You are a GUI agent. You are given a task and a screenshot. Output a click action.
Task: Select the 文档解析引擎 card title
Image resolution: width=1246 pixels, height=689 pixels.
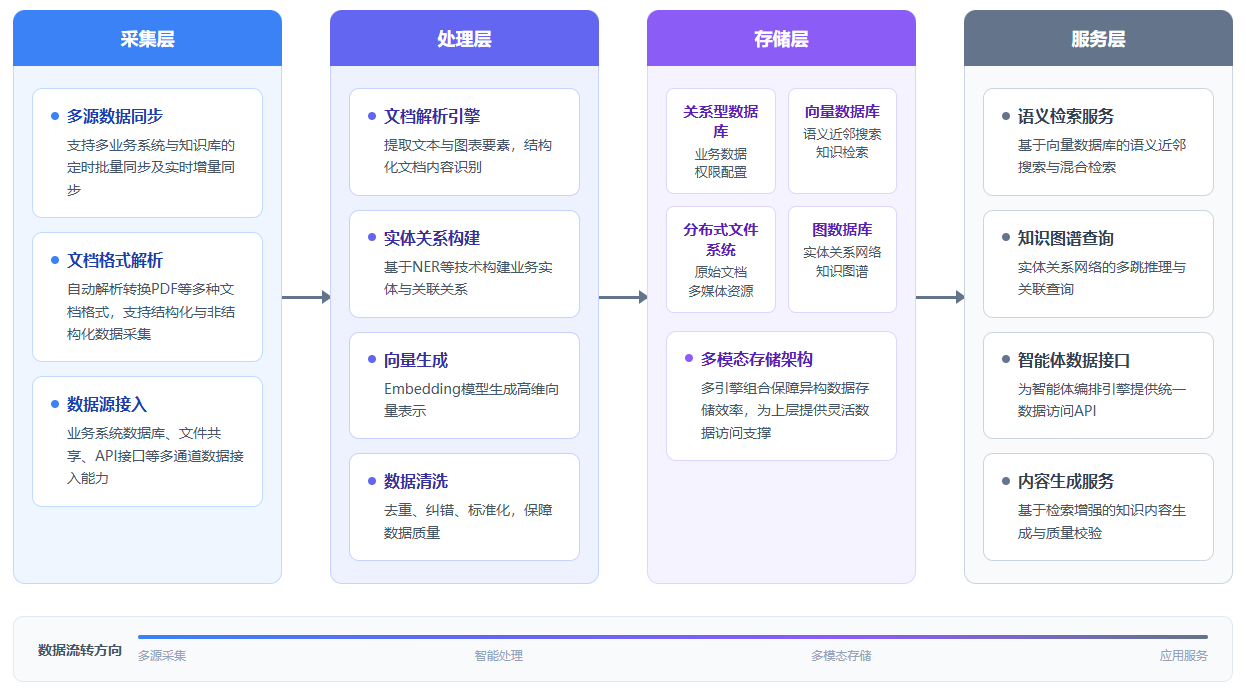coord(432,117)
